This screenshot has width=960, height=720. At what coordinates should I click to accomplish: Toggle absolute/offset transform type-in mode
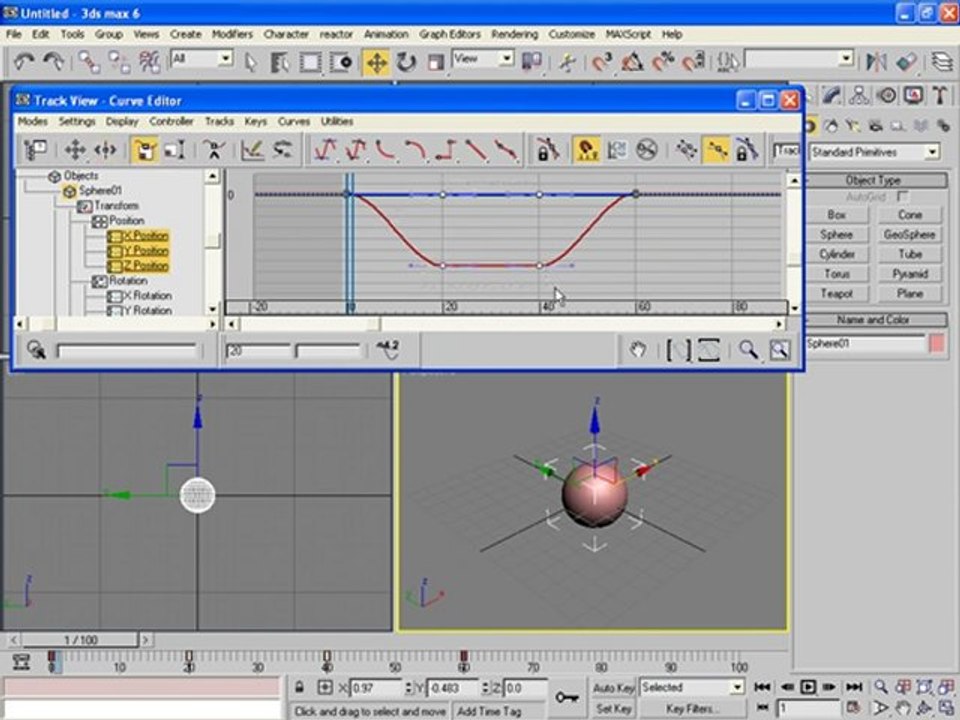point(325,688)
